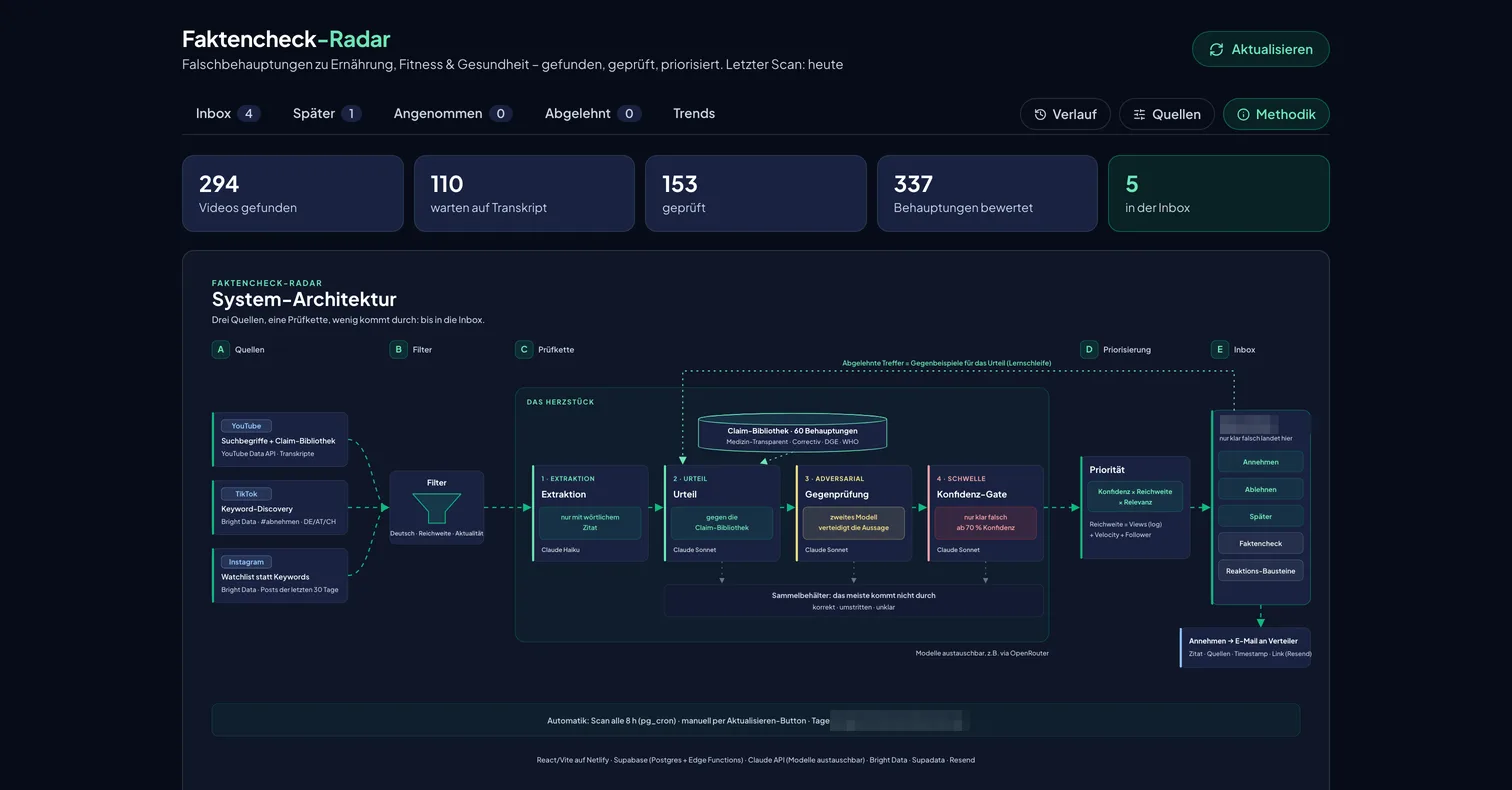Click the 153 geprüft stat card
Viewport: 1512px width, 790px height.
(x=755, y=193)
